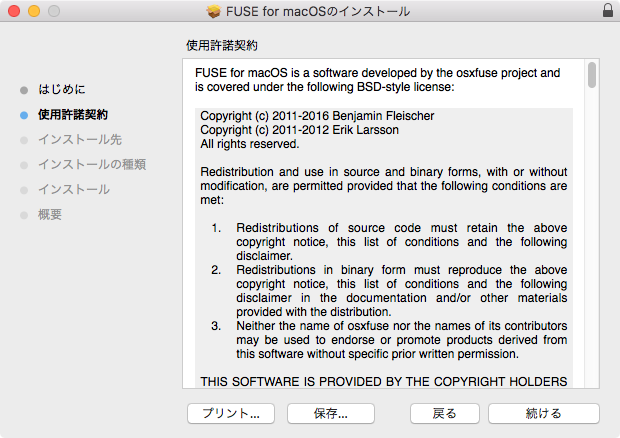Click license condition number 1 text
The width and height of the screenshot is (620, 438).
pos(402,242)
